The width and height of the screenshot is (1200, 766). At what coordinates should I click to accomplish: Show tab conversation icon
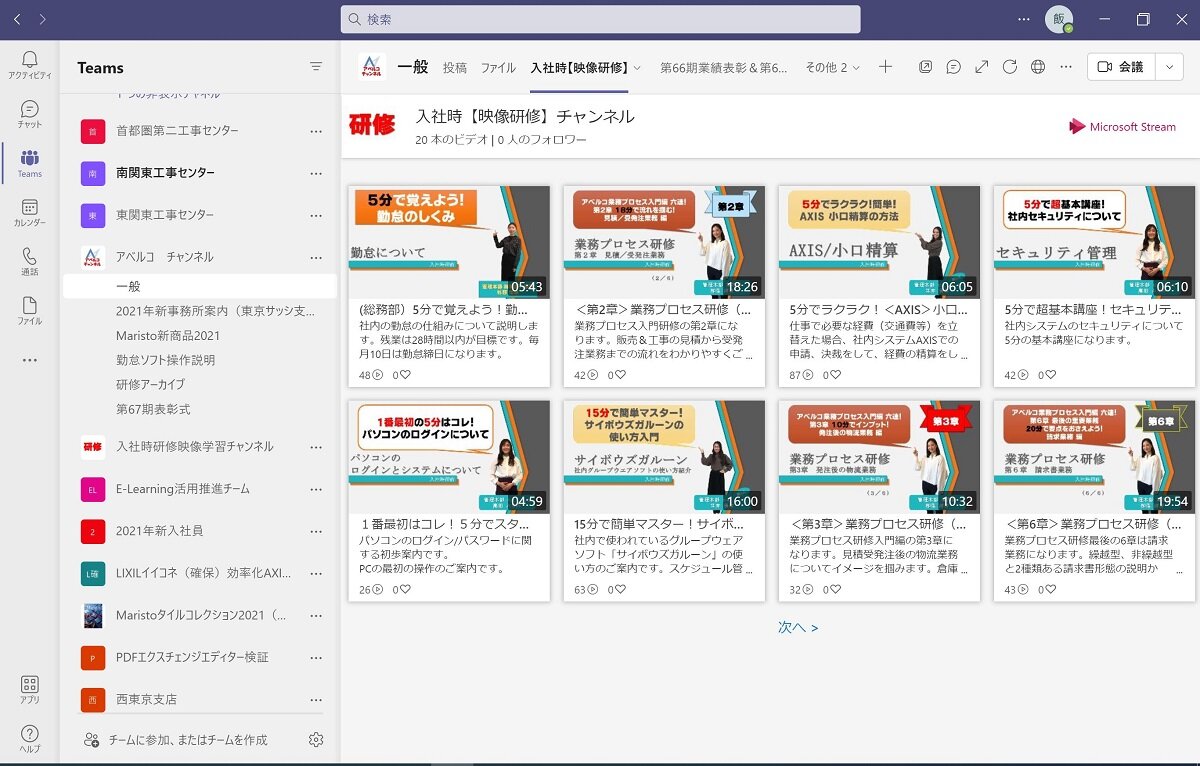tap(954, 67)
